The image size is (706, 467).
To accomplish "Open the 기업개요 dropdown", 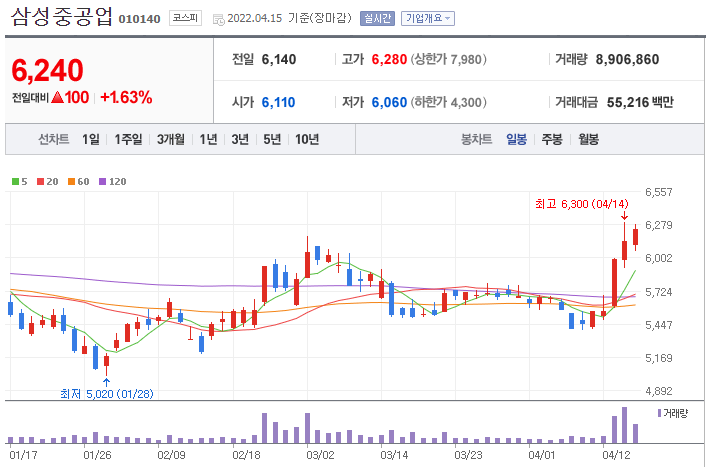I will pyautogui.click(x=428, y=18).
